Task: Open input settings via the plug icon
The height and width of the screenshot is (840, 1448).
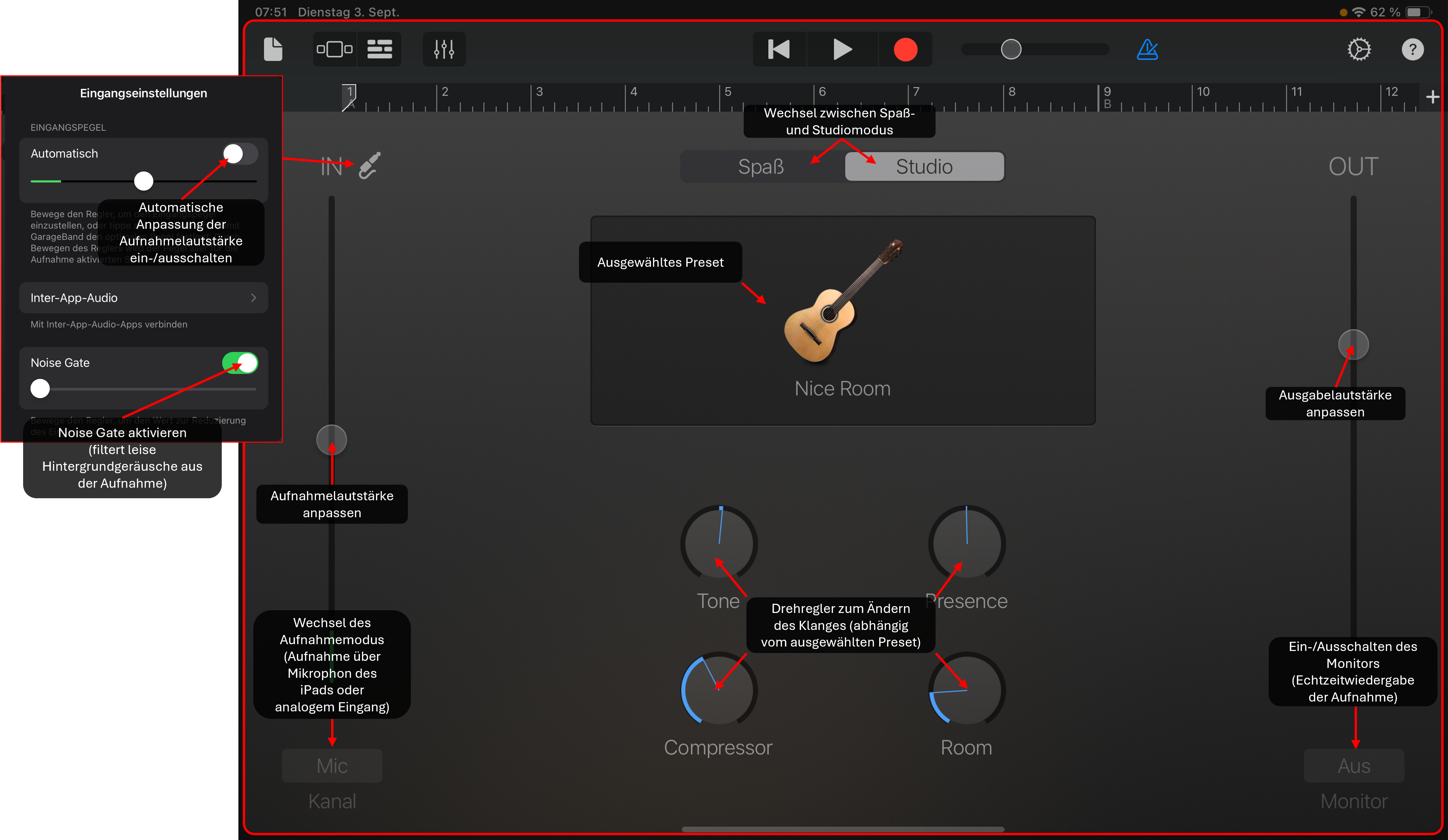Action: point(369,165)
